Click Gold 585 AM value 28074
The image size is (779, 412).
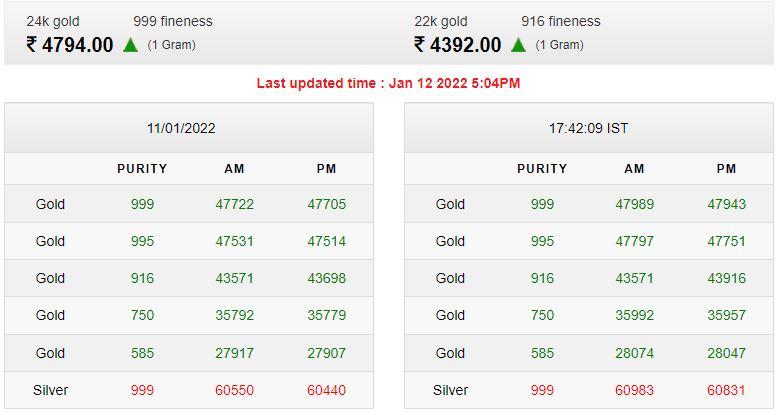click(x=634, y=353)
